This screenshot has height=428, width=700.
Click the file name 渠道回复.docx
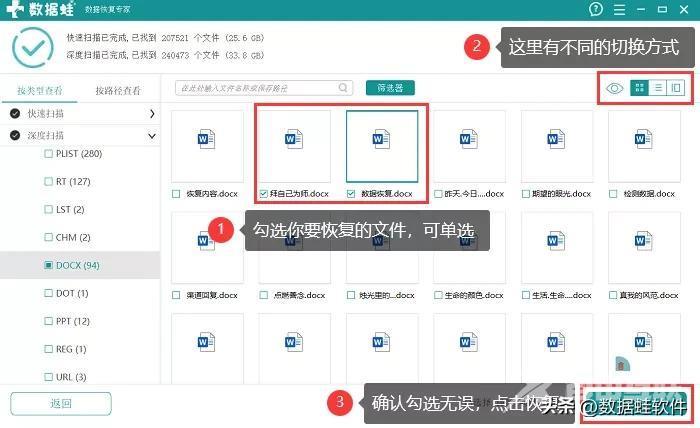point(212,295)
